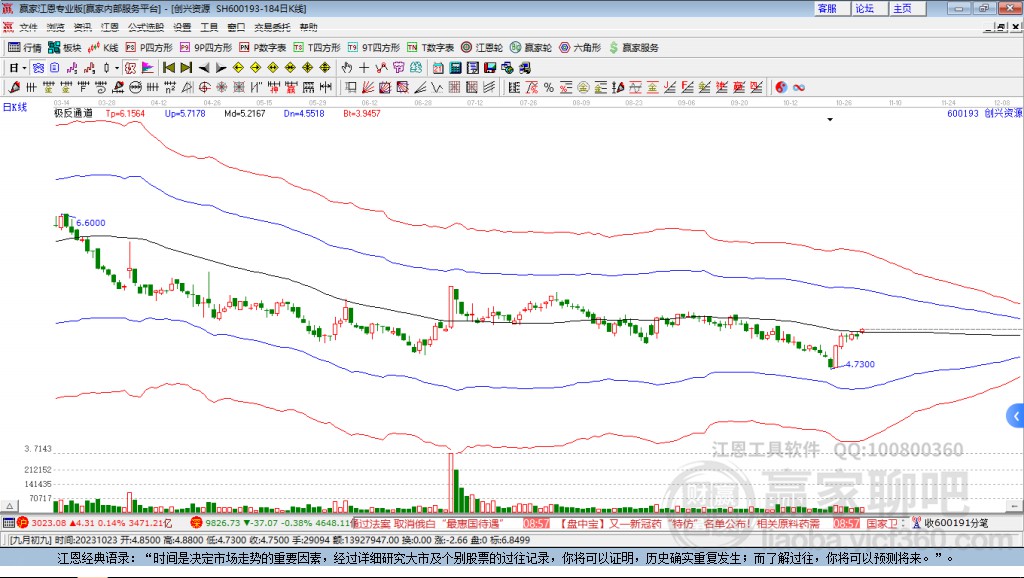1024x578 pixels.
Task: Open the 9T四方形 tool
Action: (374, 48)
